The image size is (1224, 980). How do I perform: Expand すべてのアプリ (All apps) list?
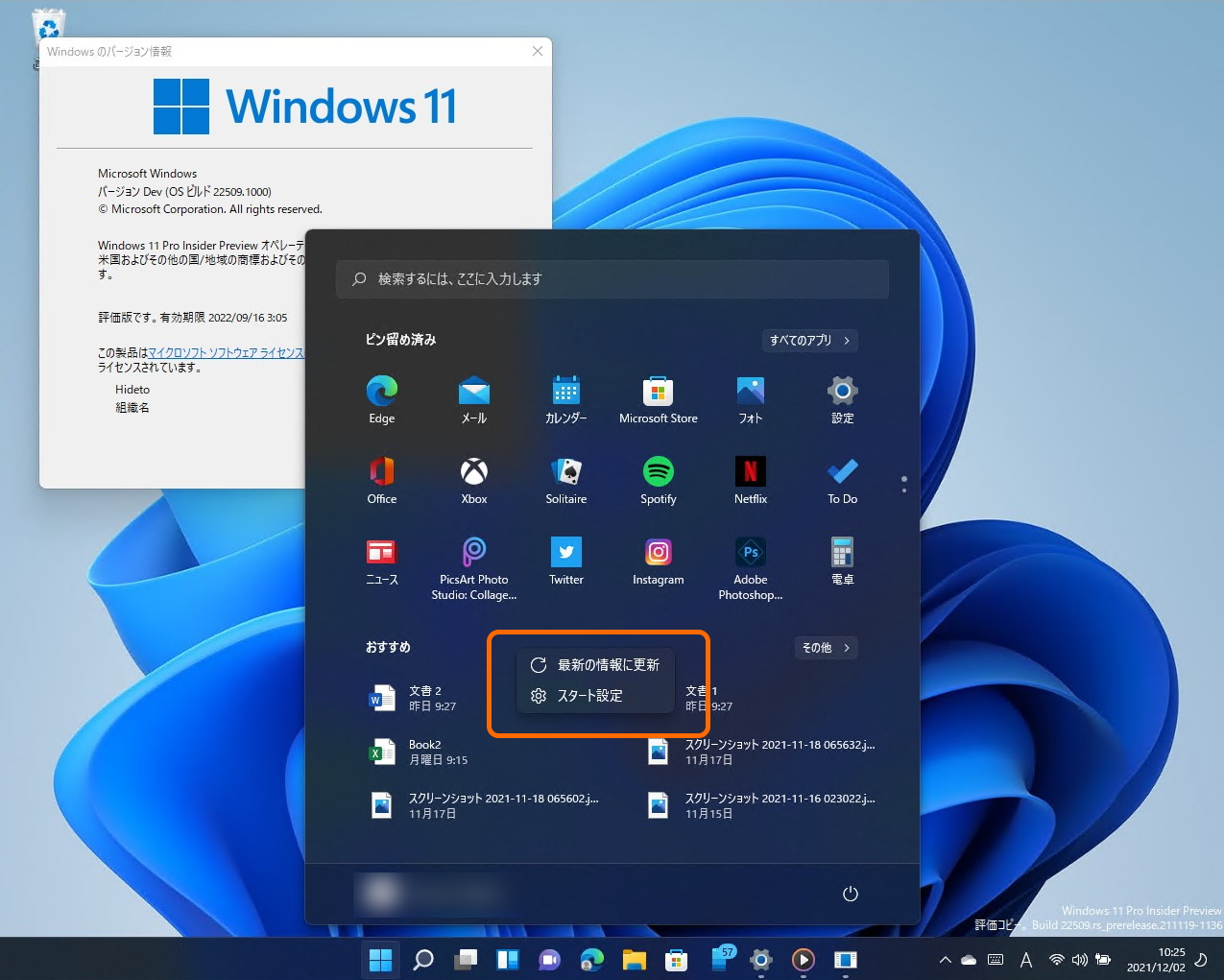point(809,340)
